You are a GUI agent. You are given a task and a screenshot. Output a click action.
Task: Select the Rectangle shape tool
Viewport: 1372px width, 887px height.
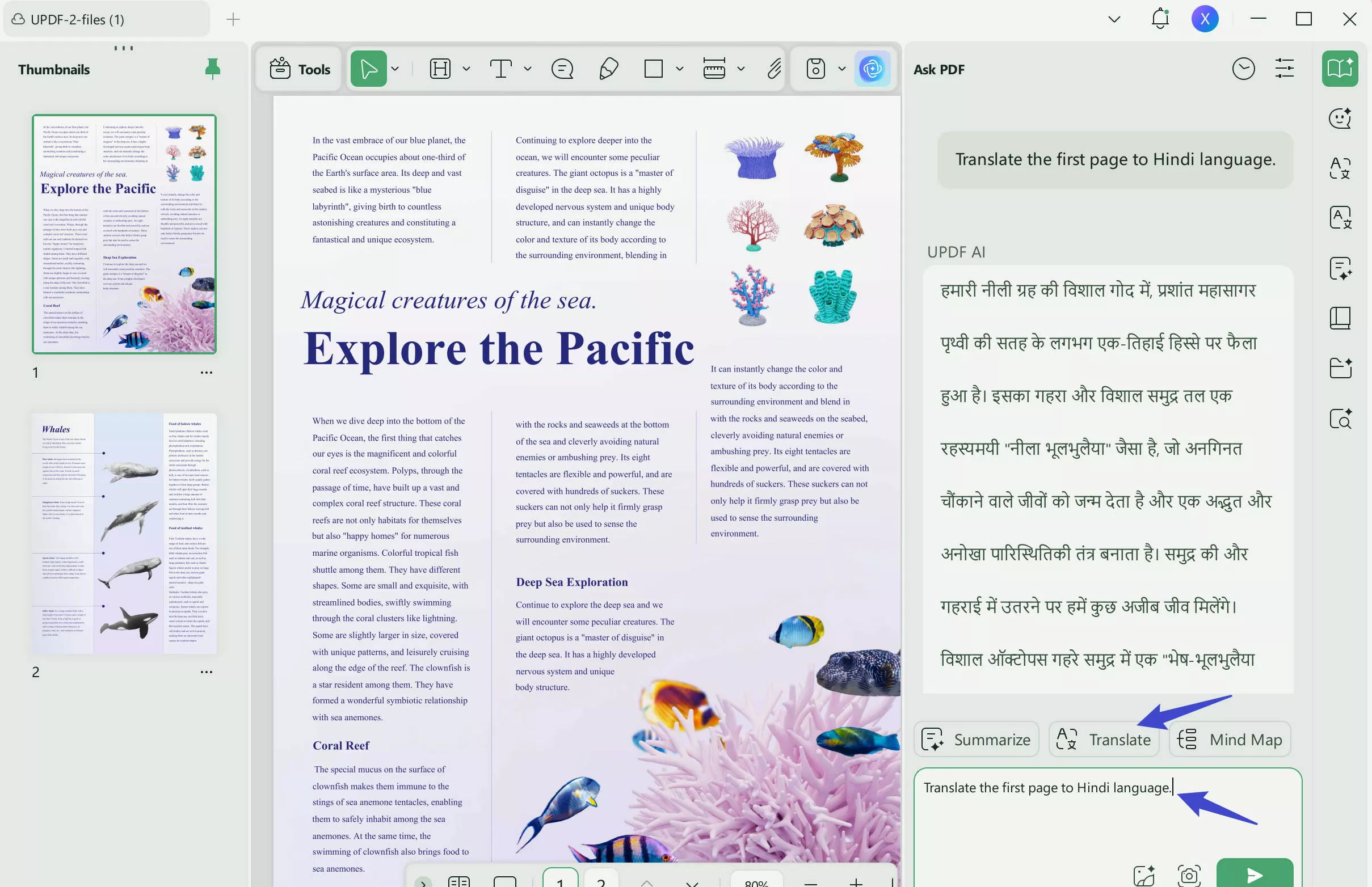[x=655, y=69]
